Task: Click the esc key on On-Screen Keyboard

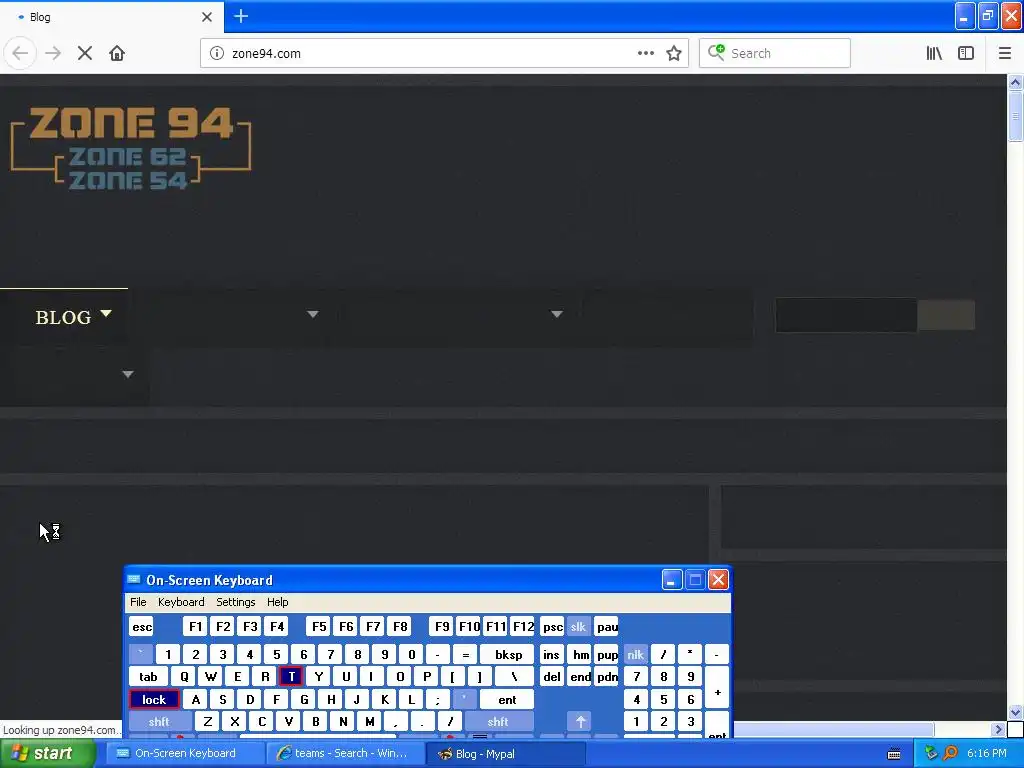Action: (x=142, y=627)
